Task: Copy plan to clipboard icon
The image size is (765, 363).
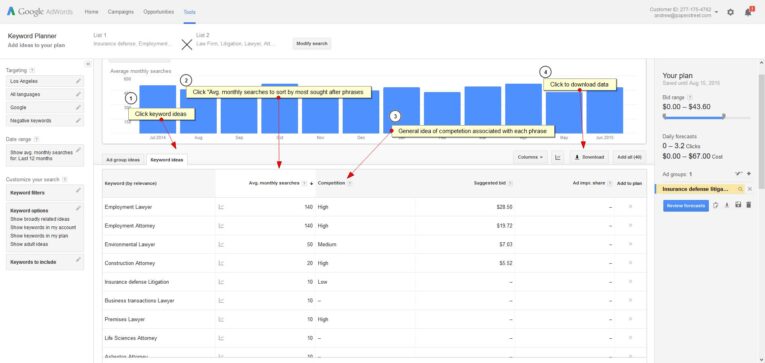Action: (716, 205)
